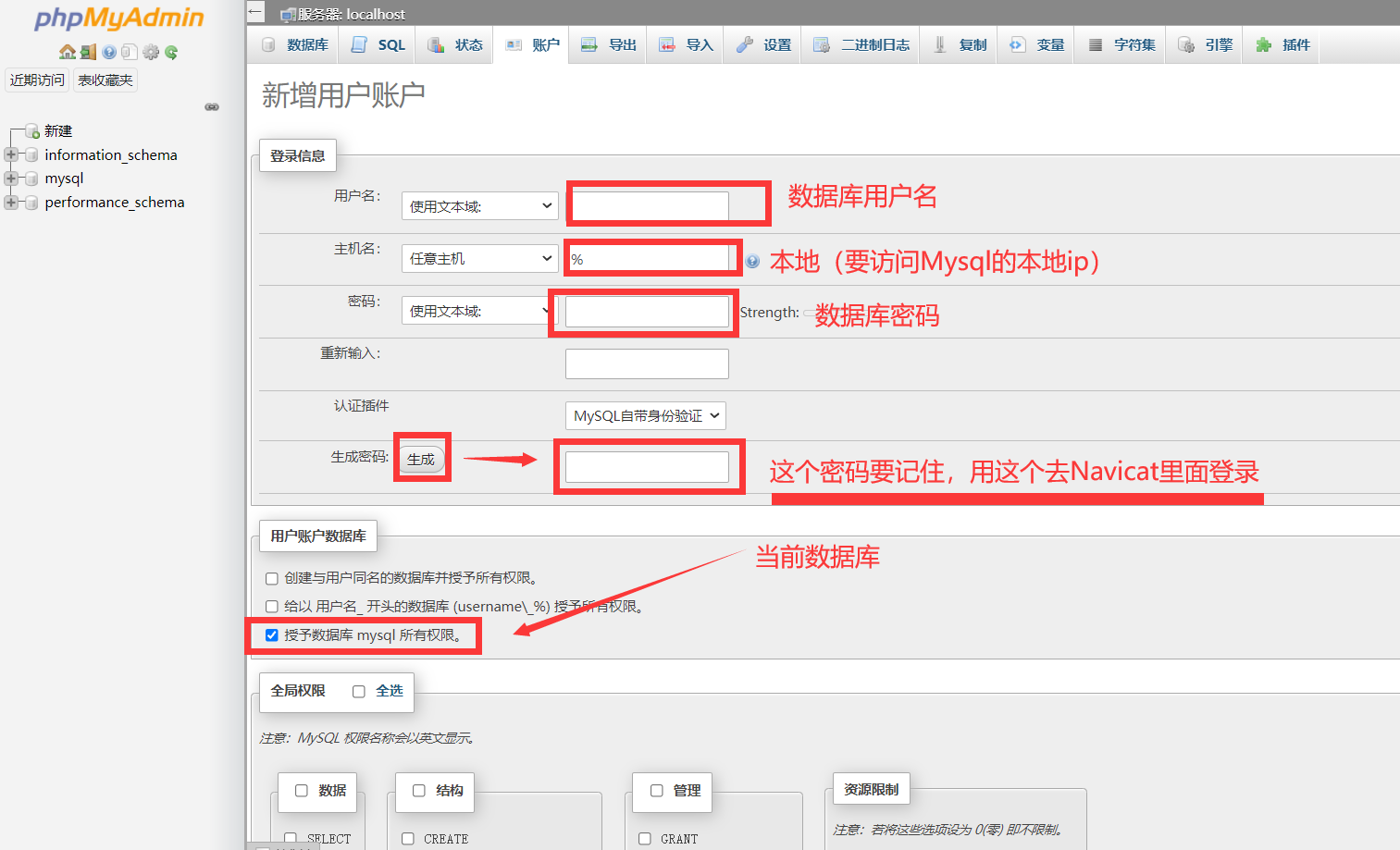This screenshot has width=1400, height=850.
Task: Click the 生成 password button
Action: pyautogui.click(x=421, y=459)
